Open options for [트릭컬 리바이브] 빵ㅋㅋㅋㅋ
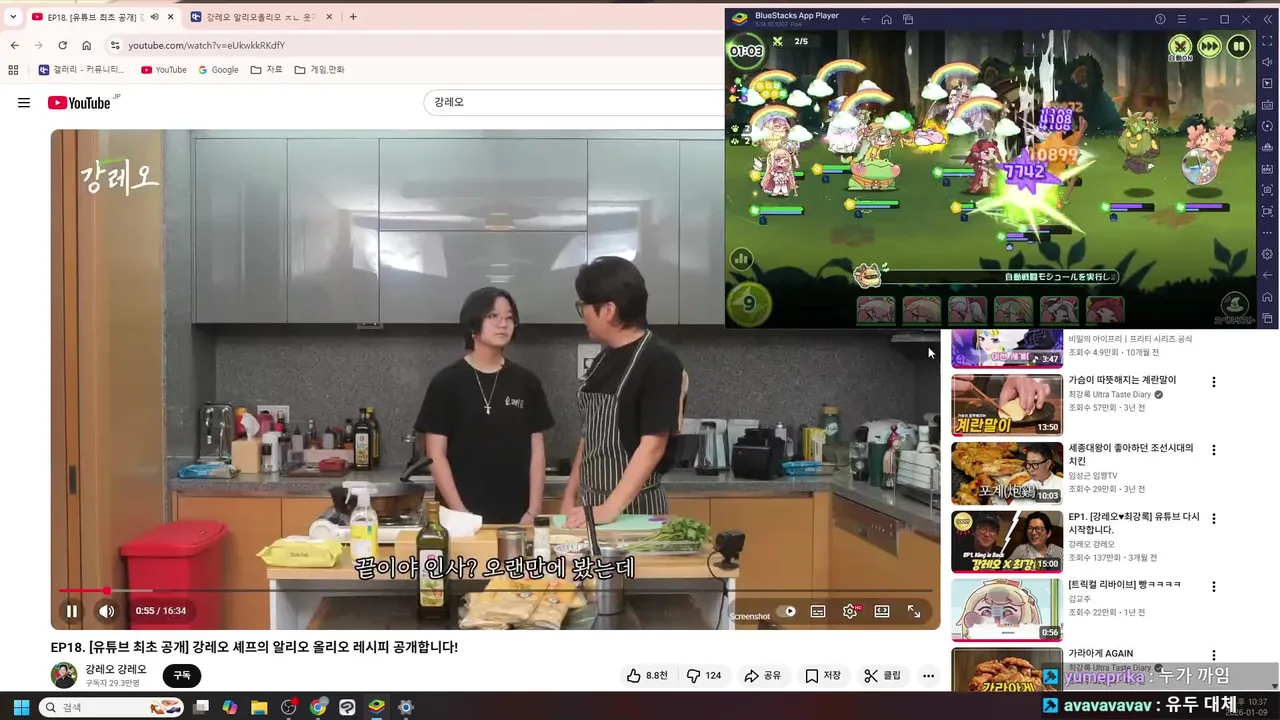 pyautogui.click(x=1214, y=587)
